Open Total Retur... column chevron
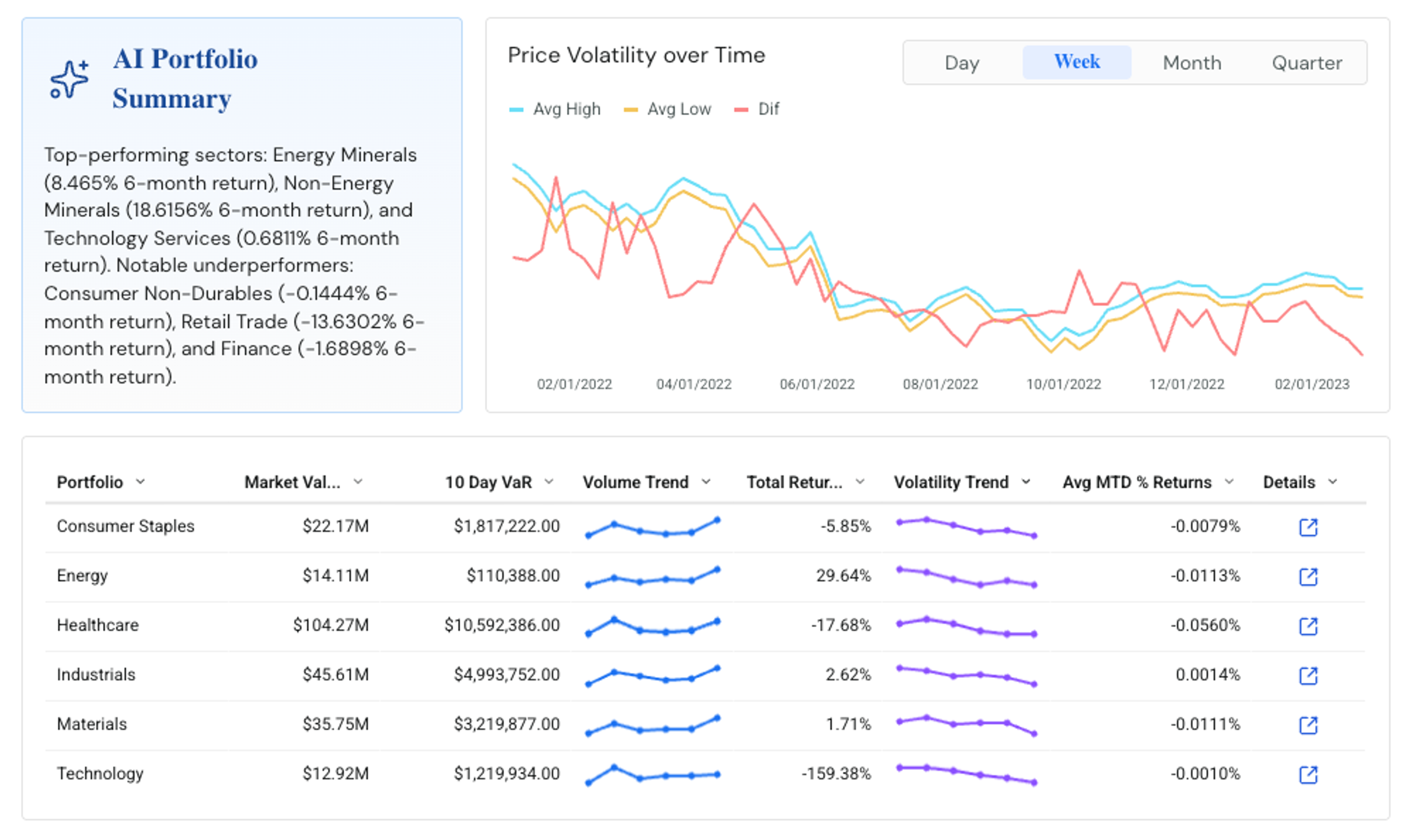 [x=860, y=482]
